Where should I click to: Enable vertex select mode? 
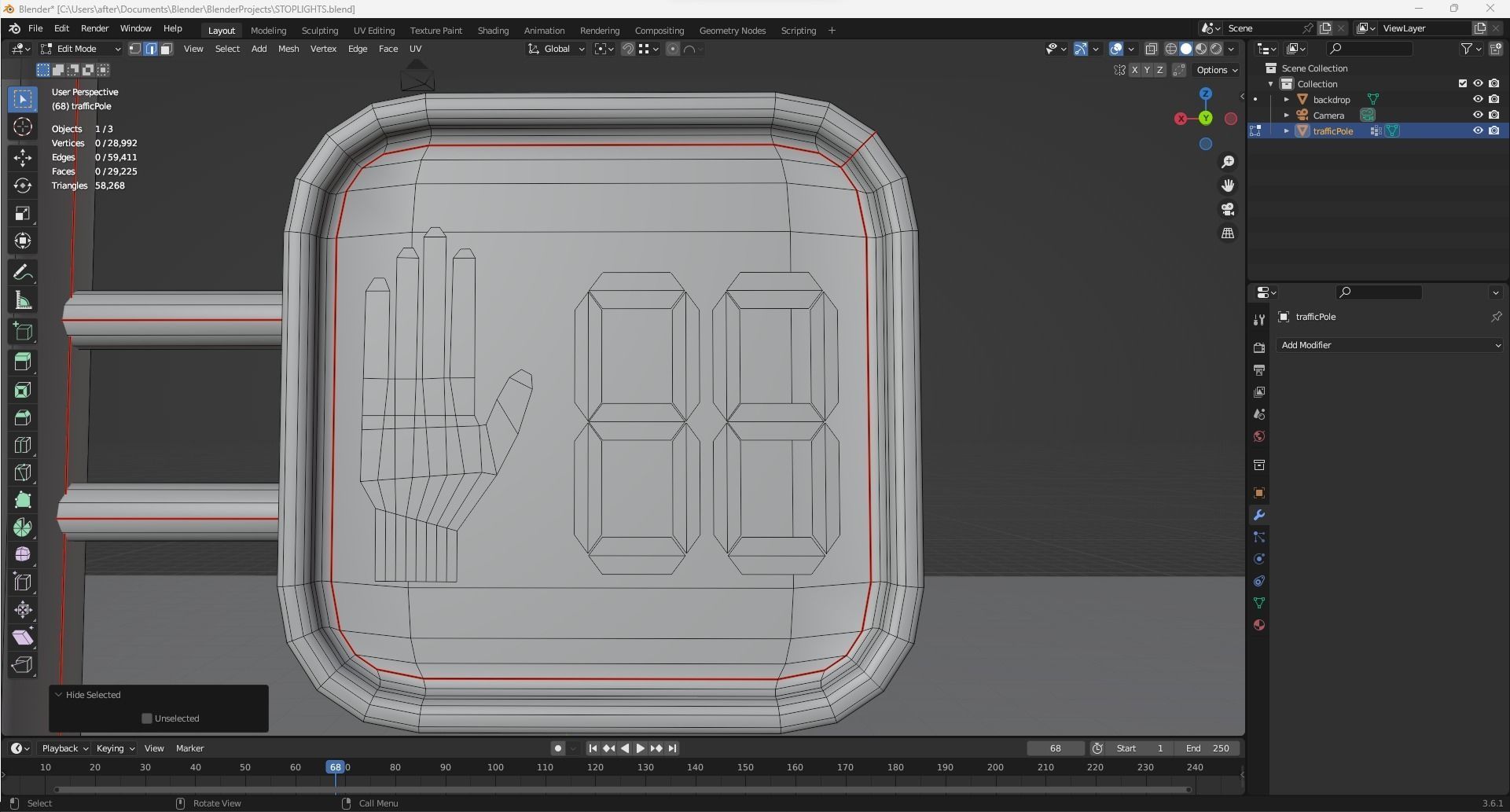tap(135, 49)
